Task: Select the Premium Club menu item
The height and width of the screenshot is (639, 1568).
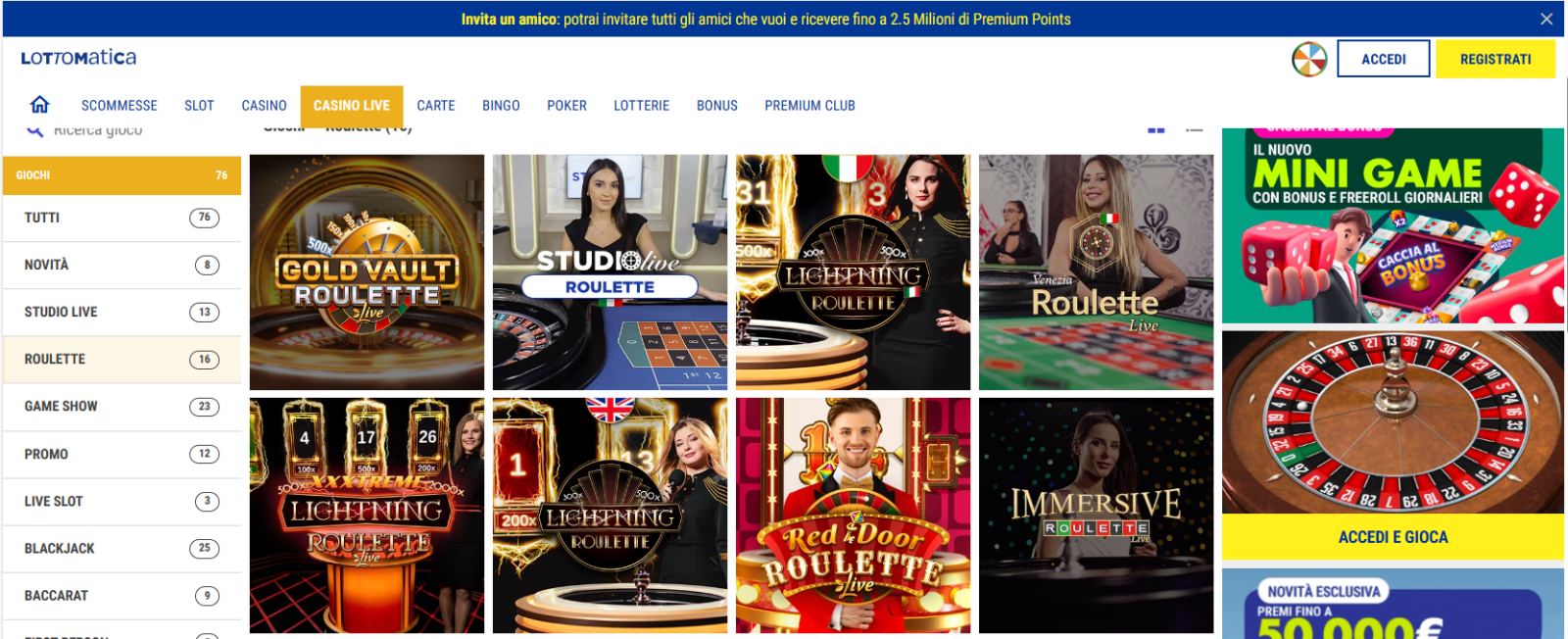Action: click(x=809, y=106)
